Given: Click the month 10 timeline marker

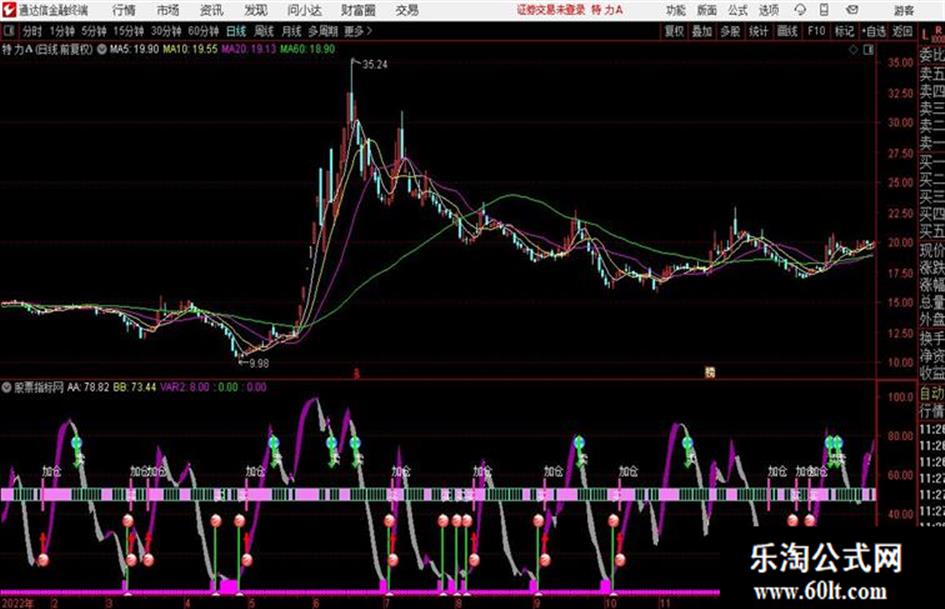Looking at the screenshot, I should pos(611,603).
